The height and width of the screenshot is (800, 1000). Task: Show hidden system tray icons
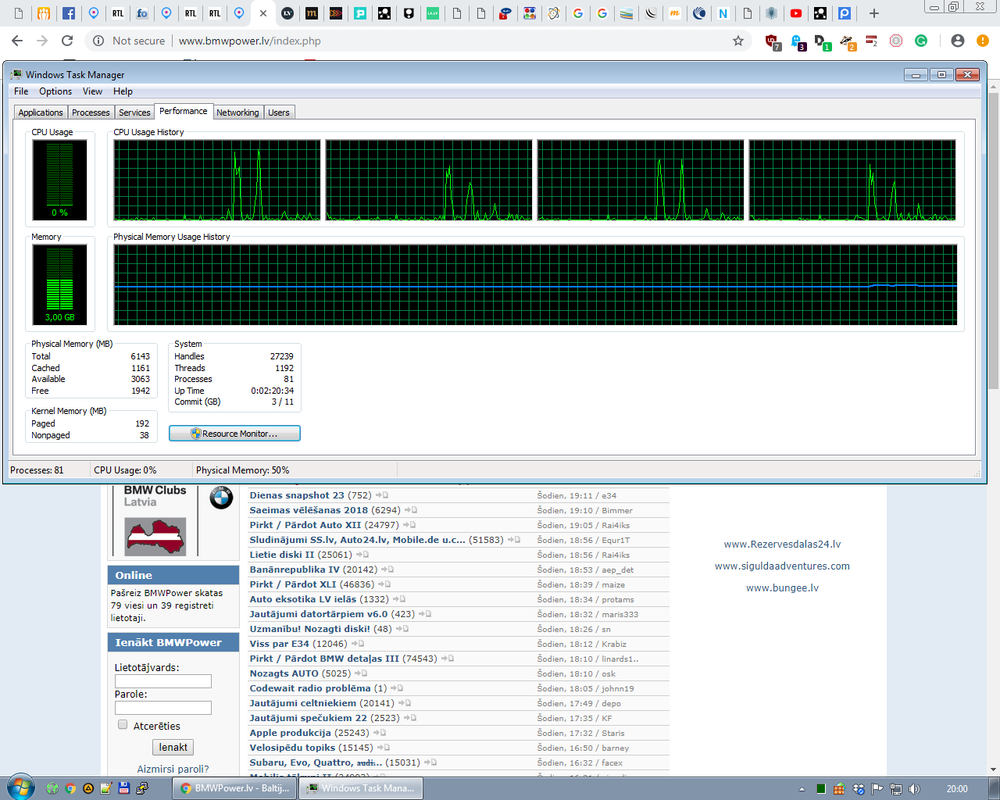[802, 789]
